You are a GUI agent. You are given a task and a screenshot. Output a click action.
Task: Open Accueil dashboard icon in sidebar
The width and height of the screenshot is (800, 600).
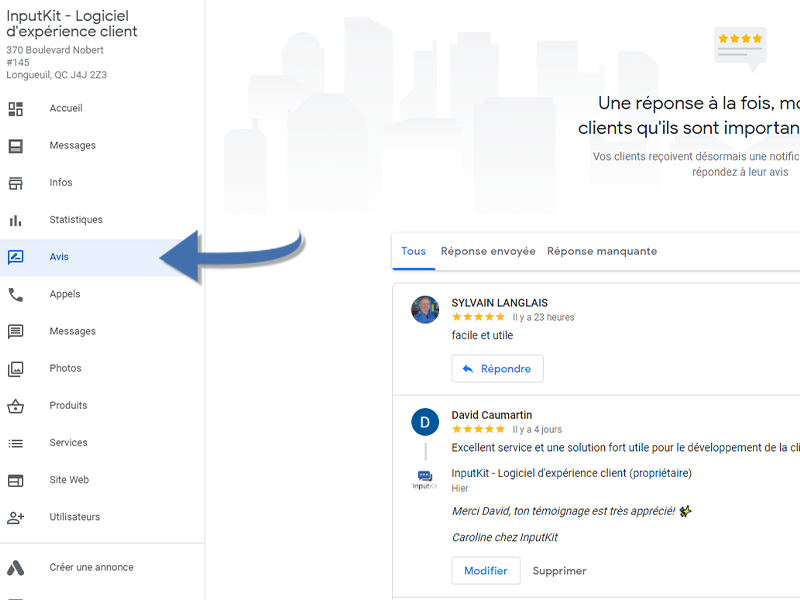click(x=16, y=109)
